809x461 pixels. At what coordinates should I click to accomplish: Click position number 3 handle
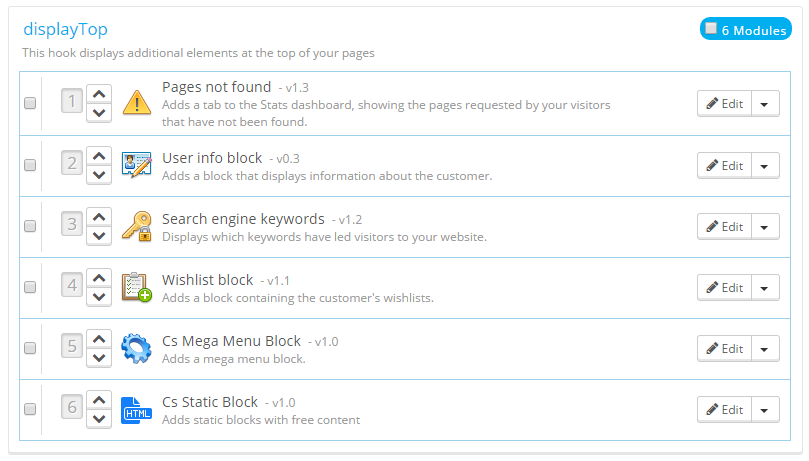71,225
